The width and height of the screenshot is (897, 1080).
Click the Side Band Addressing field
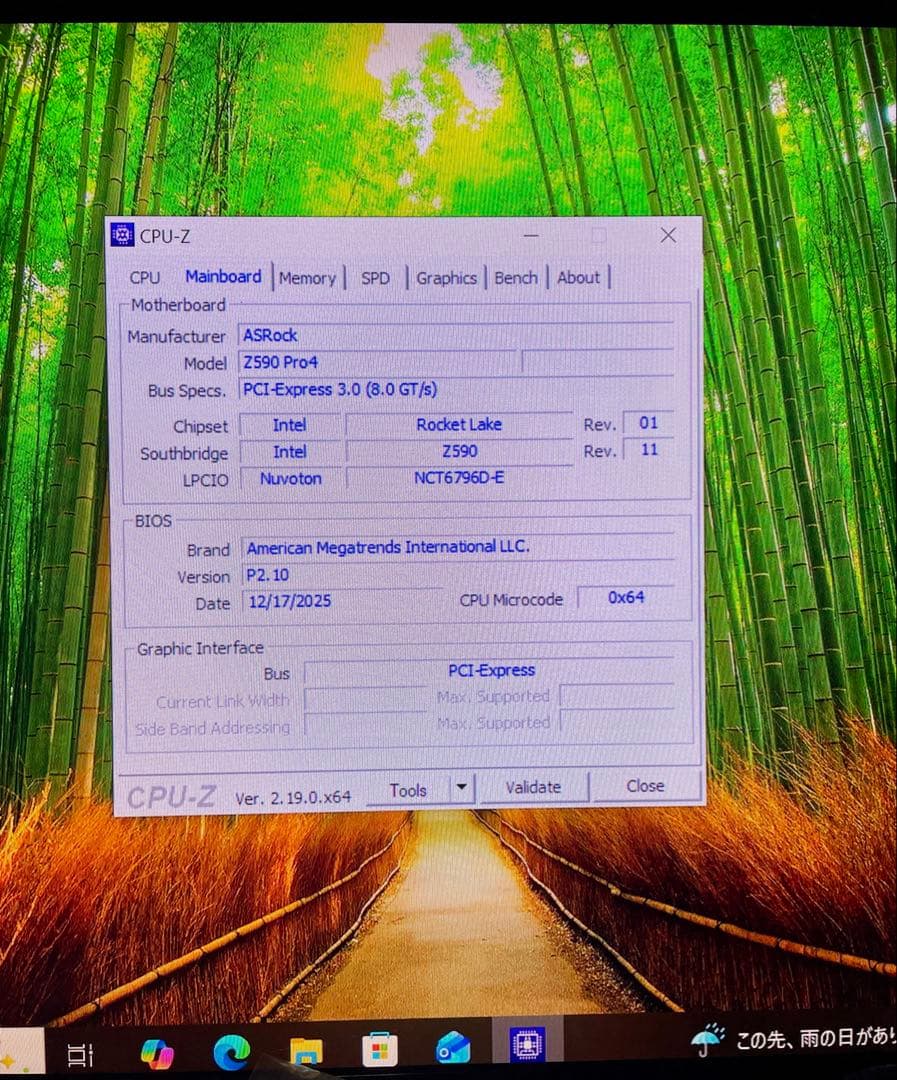pyautogui.click(x=365, y=725)
